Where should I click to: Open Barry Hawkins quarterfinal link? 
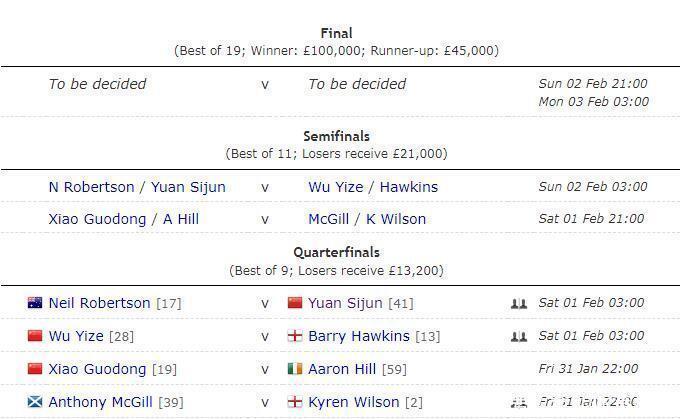pos(358,336)
